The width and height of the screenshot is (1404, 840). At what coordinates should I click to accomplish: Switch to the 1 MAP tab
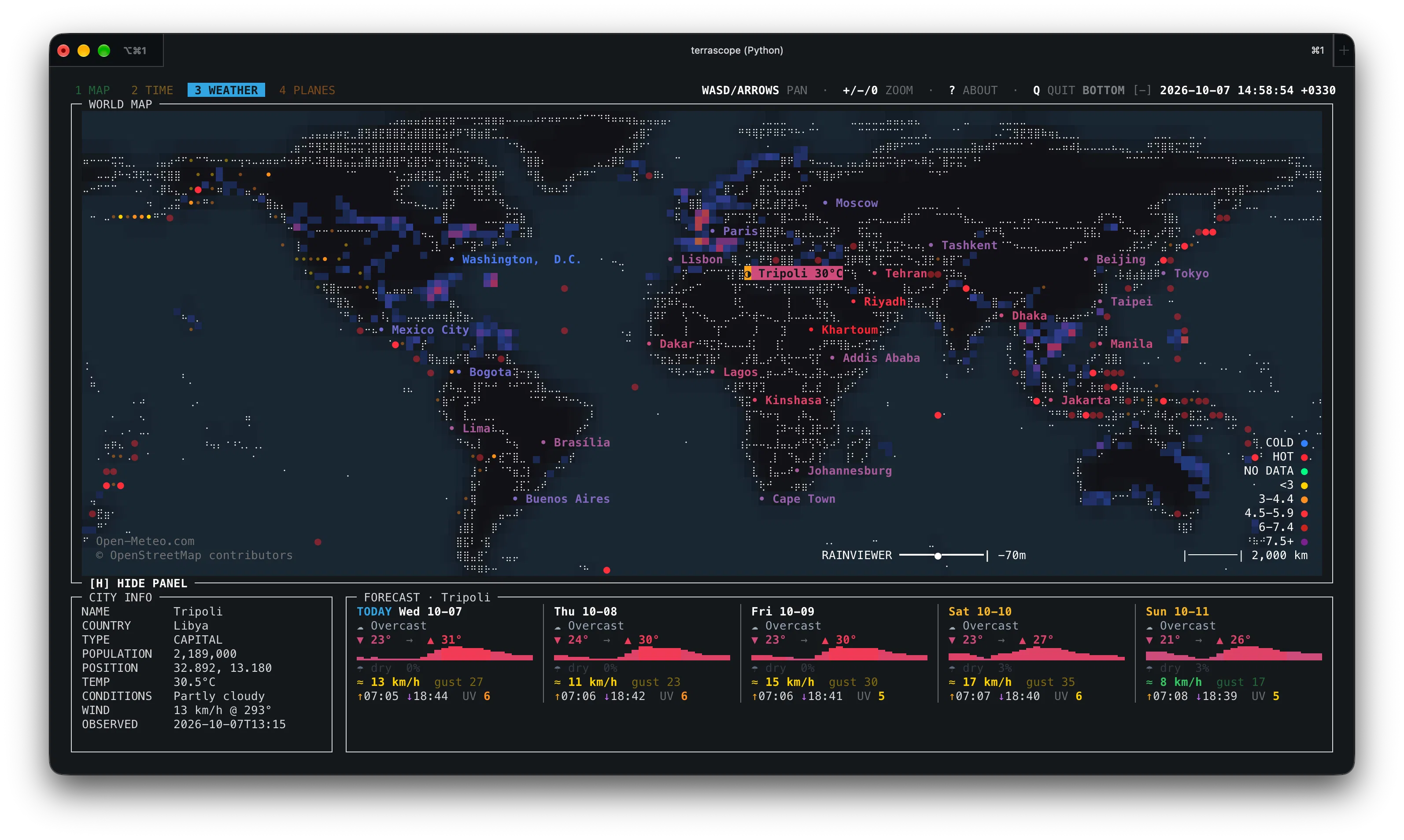tap(92, 90)
